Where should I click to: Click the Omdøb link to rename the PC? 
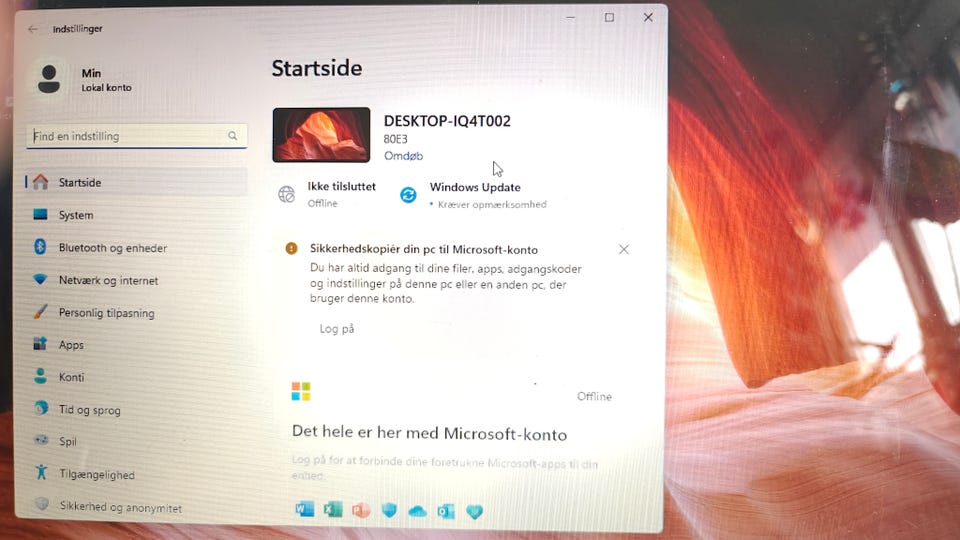click(403, 156)
